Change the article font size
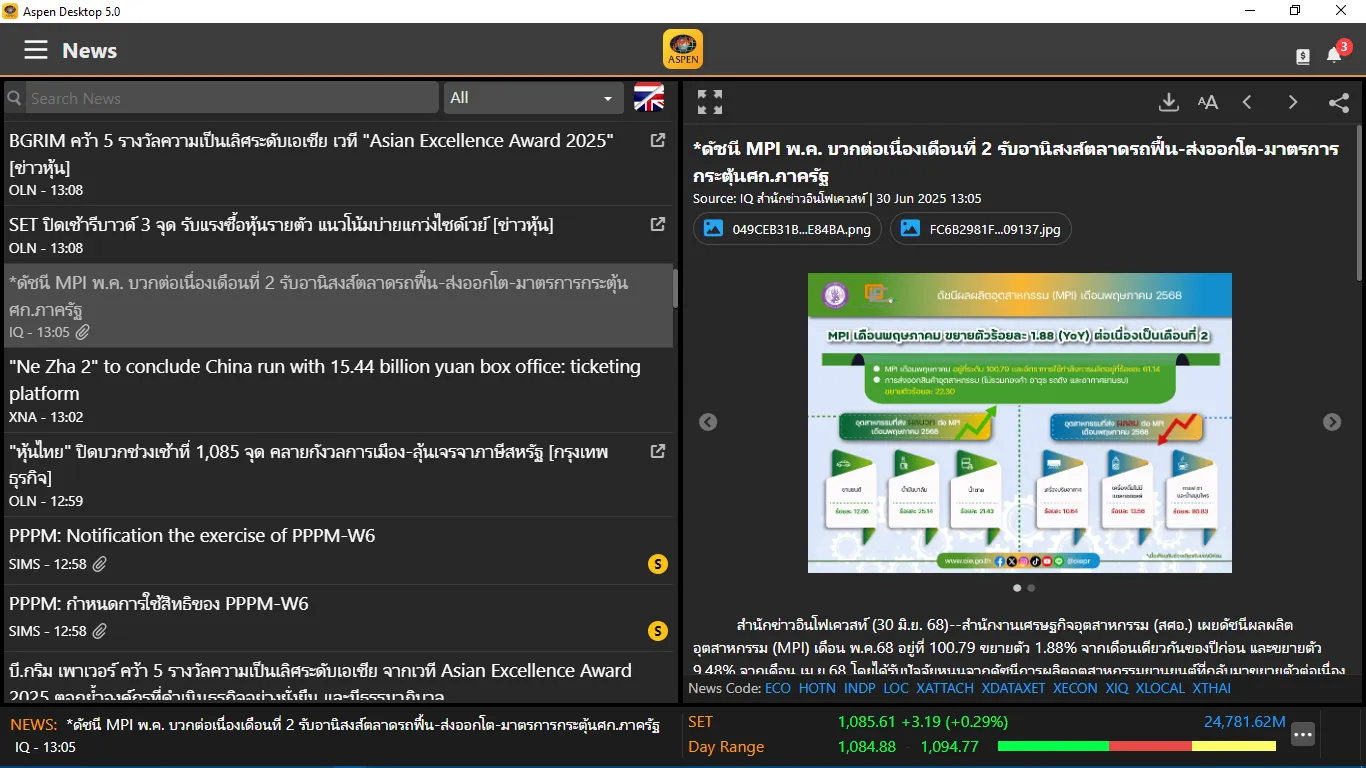The image size is (1366, 768). 1208,102
